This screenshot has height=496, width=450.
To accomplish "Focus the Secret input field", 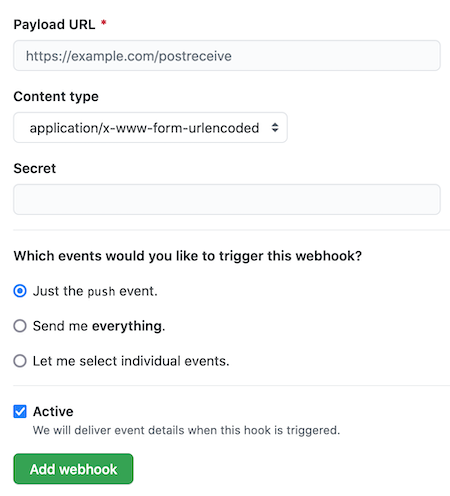I will point(227,199).
